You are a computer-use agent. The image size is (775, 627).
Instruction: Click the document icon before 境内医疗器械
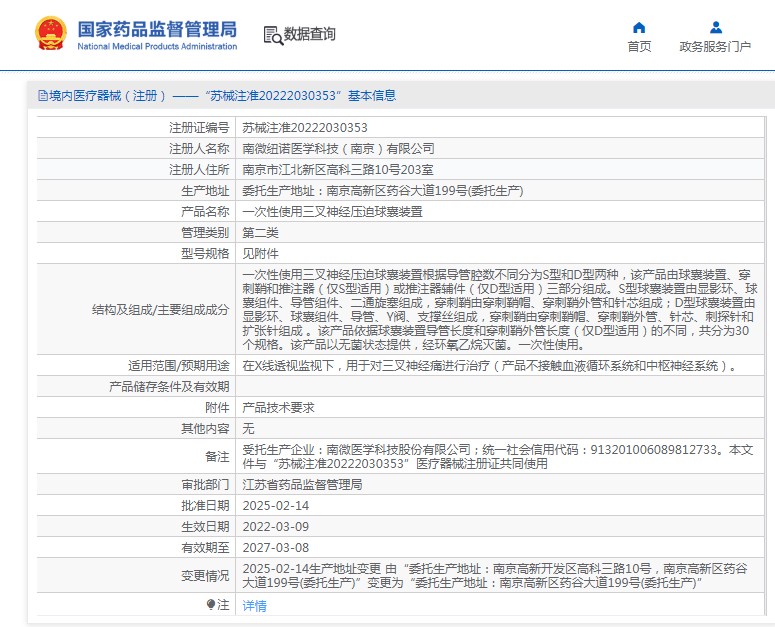[43, 95]
